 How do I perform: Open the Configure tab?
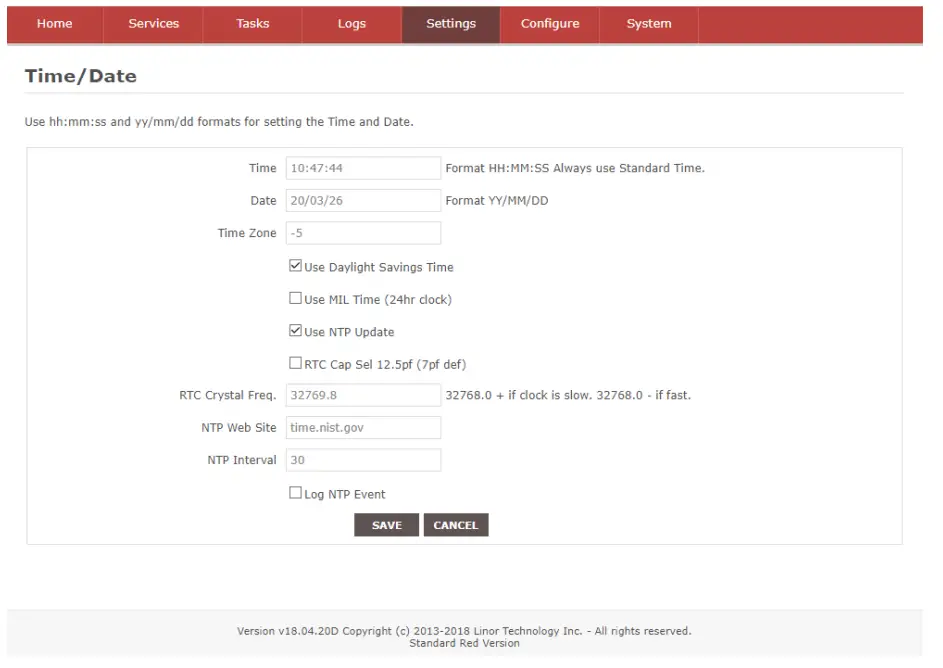[550, 24]
